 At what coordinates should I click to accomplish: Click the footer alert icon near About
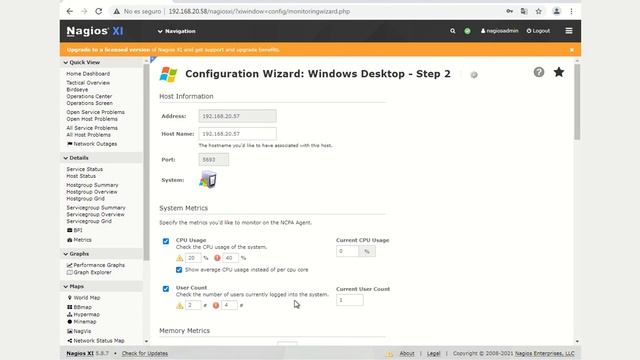[x=389, y=354]
